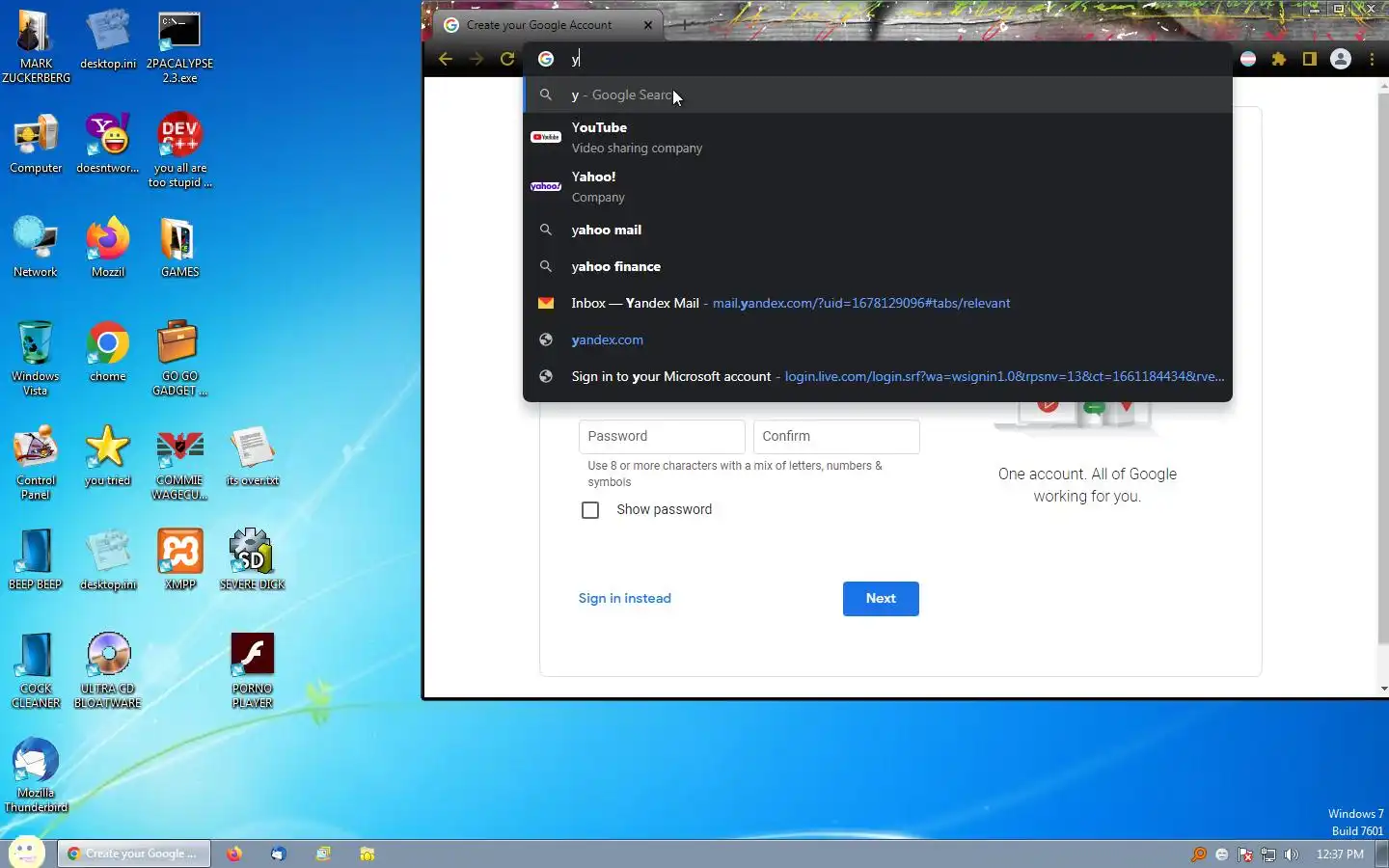Select the 2PACALYPSE 2.3.exe desktop icon
Image resolution: width=1389 pixels, height=868 pixels.
click(x=179, y=47)
